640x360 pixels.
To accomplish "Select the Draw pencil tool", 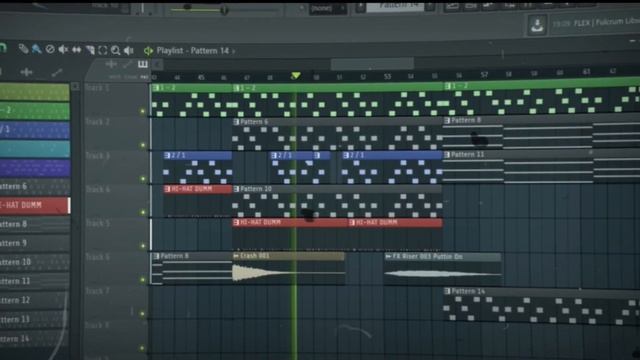I will (23, 49).
